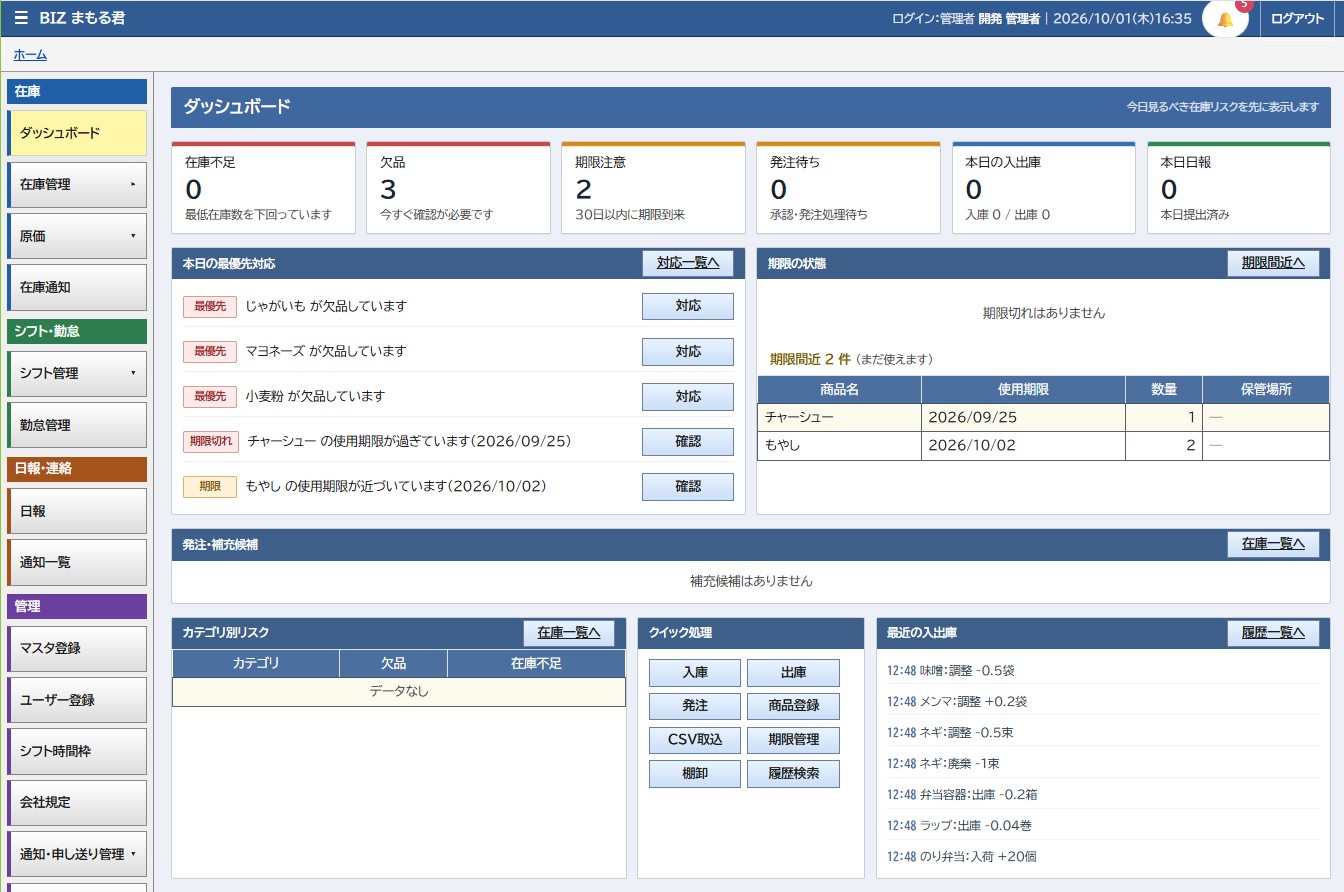
Task: Follow the ホーム breadcrumb link
Action: point(30,55)
